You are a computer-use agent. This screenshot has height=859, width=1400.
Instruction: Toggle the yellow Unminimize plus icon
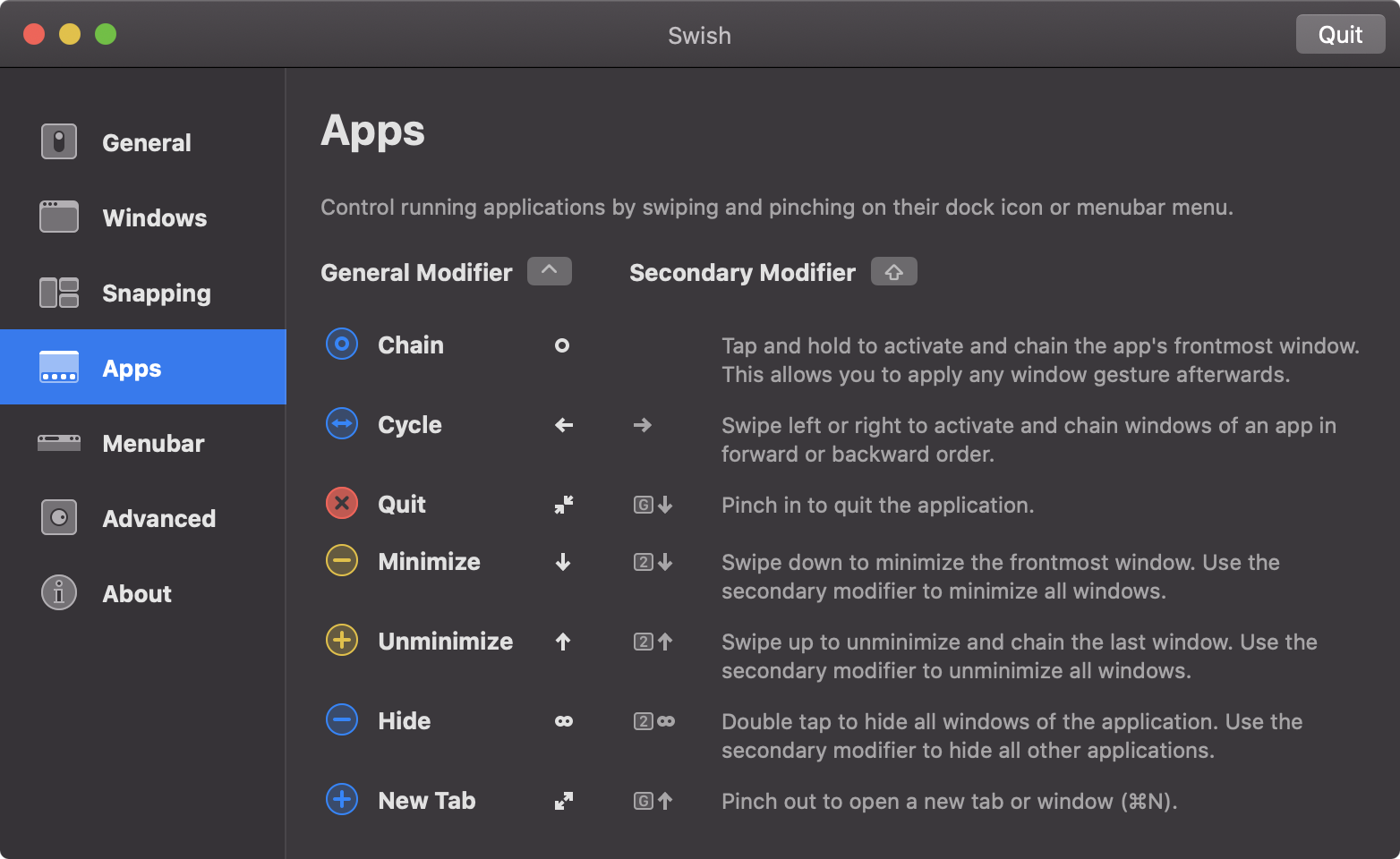(x=342, y=641)
